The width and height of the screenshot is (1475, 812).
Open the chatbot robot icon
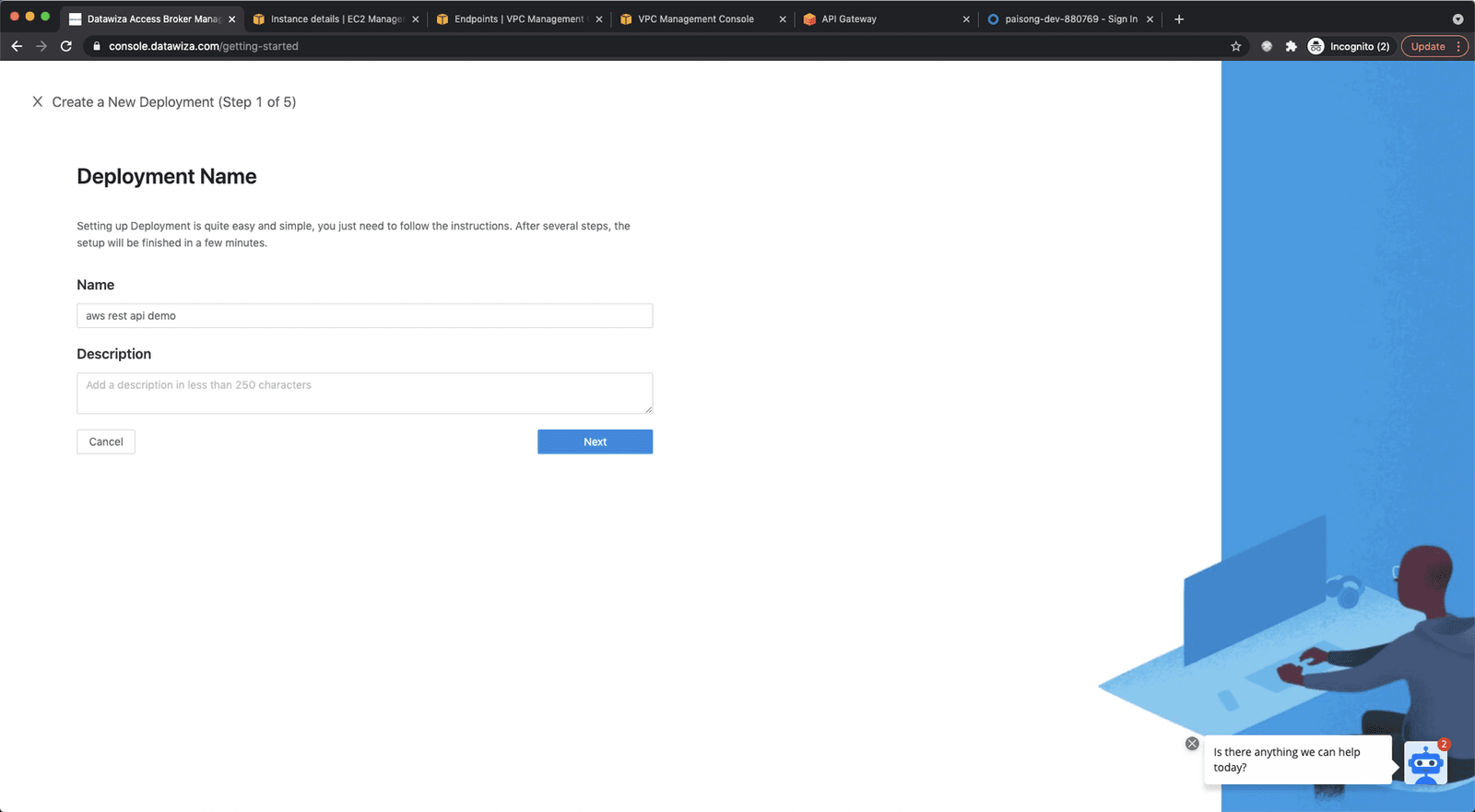pos(1425,763)
